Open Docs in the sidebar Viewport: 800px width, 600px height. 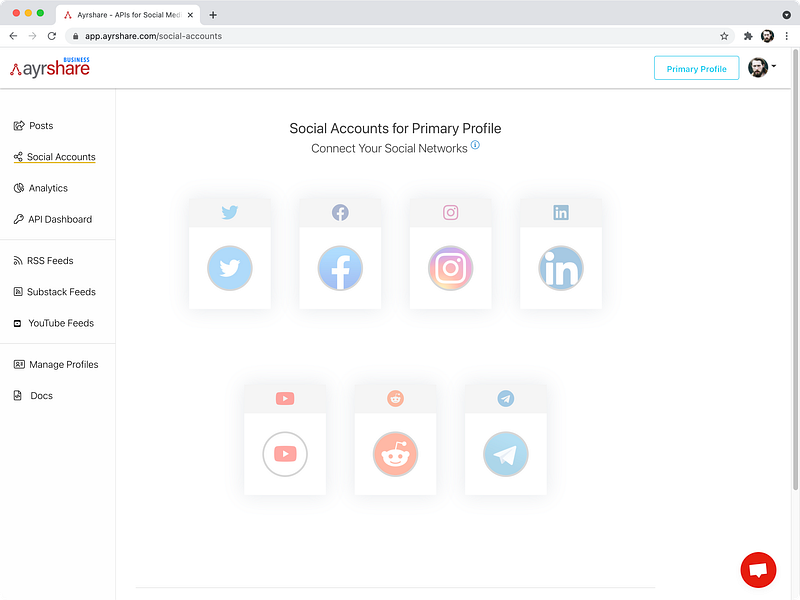(x=33, y=395)
